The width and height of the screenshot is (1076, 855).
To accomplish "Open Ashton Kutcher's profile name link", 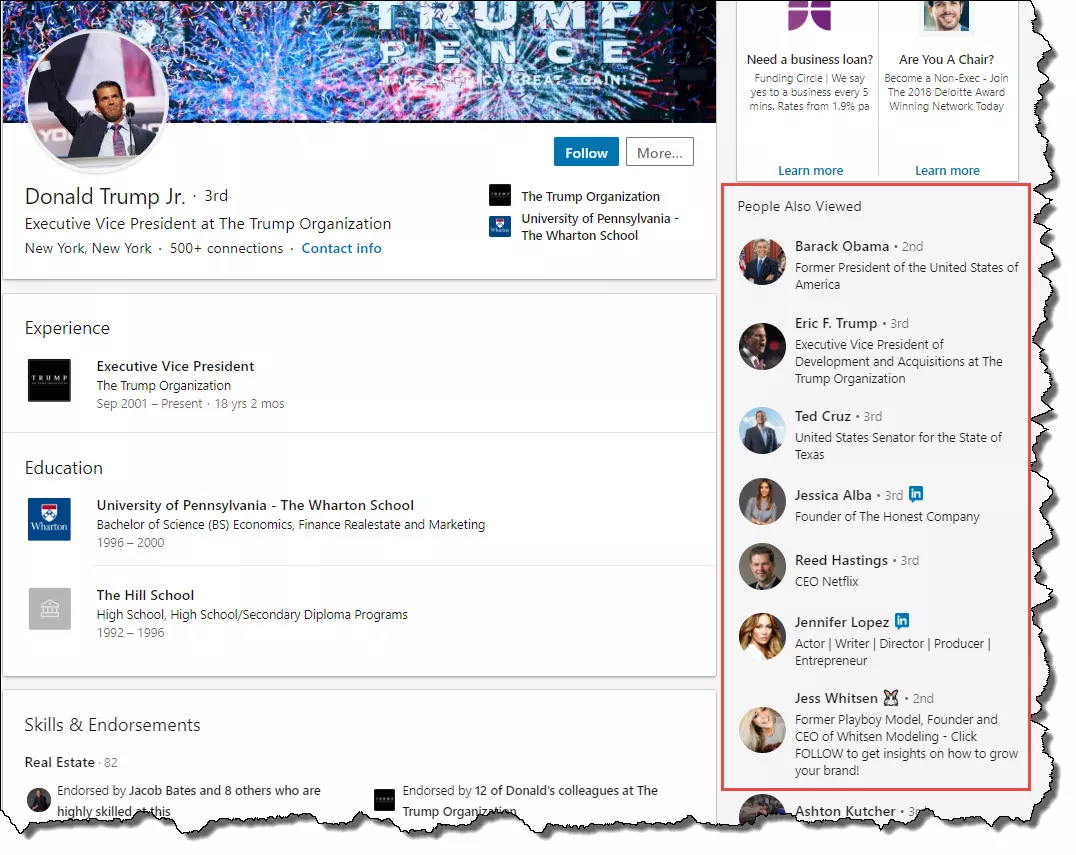I will click(x=845, y=811).
